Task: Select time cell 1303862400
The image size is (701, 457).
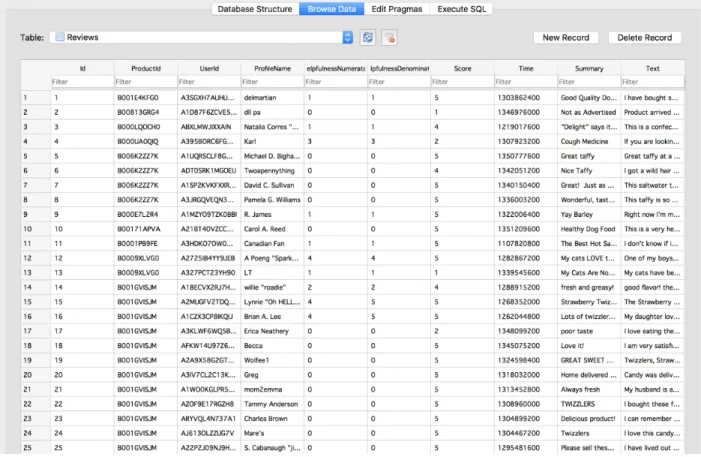Action: point(526,97)
